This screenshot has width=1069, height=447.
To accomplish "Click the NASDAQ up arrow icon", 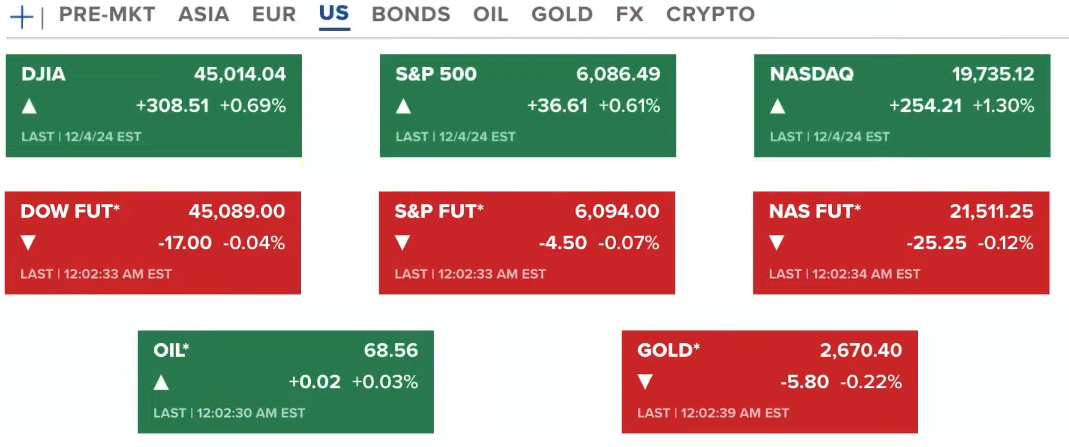I will pos(777,106).
